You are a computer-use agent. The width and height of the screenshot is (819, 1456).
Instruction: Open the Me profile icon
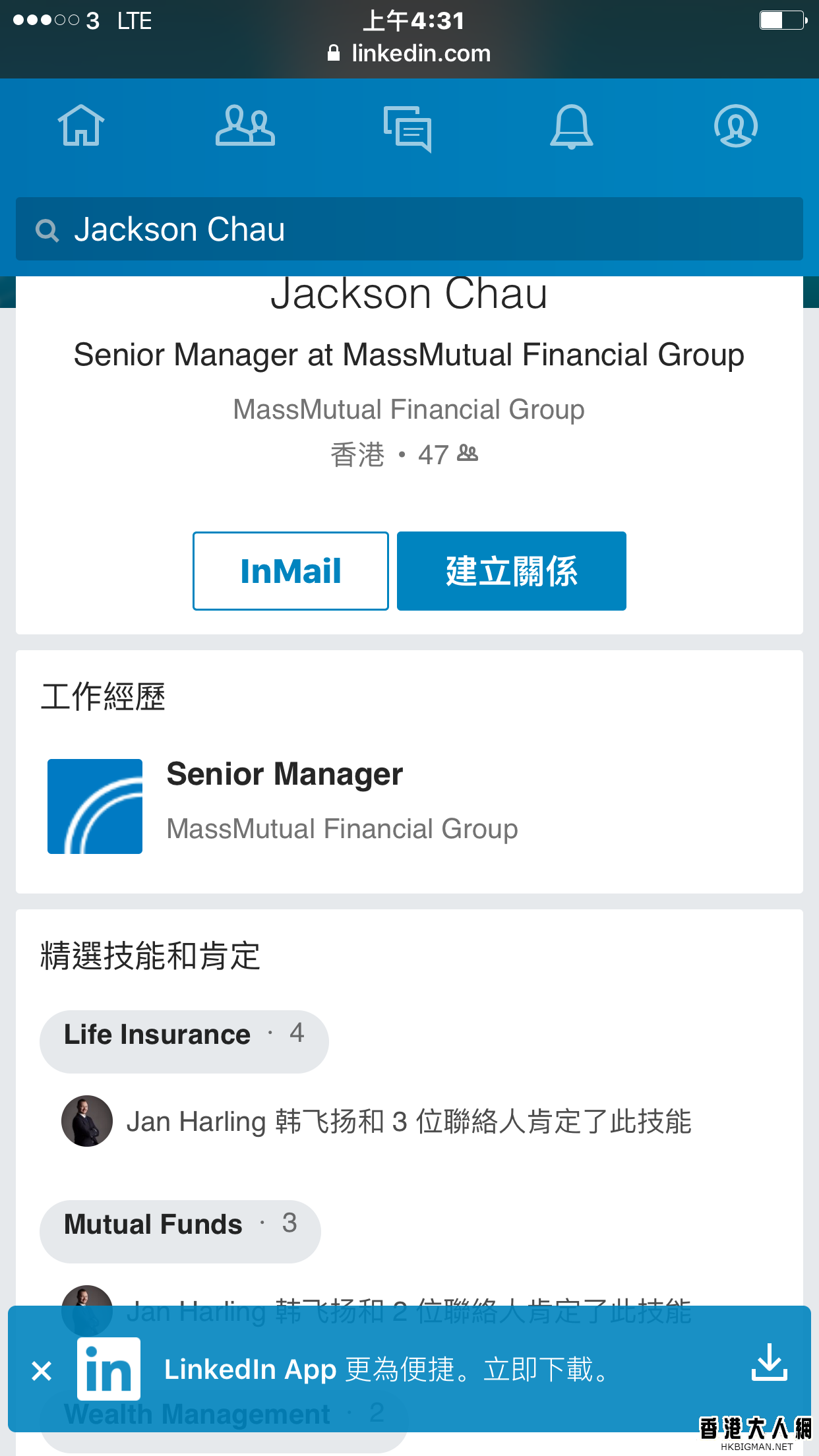coord(736,125)
